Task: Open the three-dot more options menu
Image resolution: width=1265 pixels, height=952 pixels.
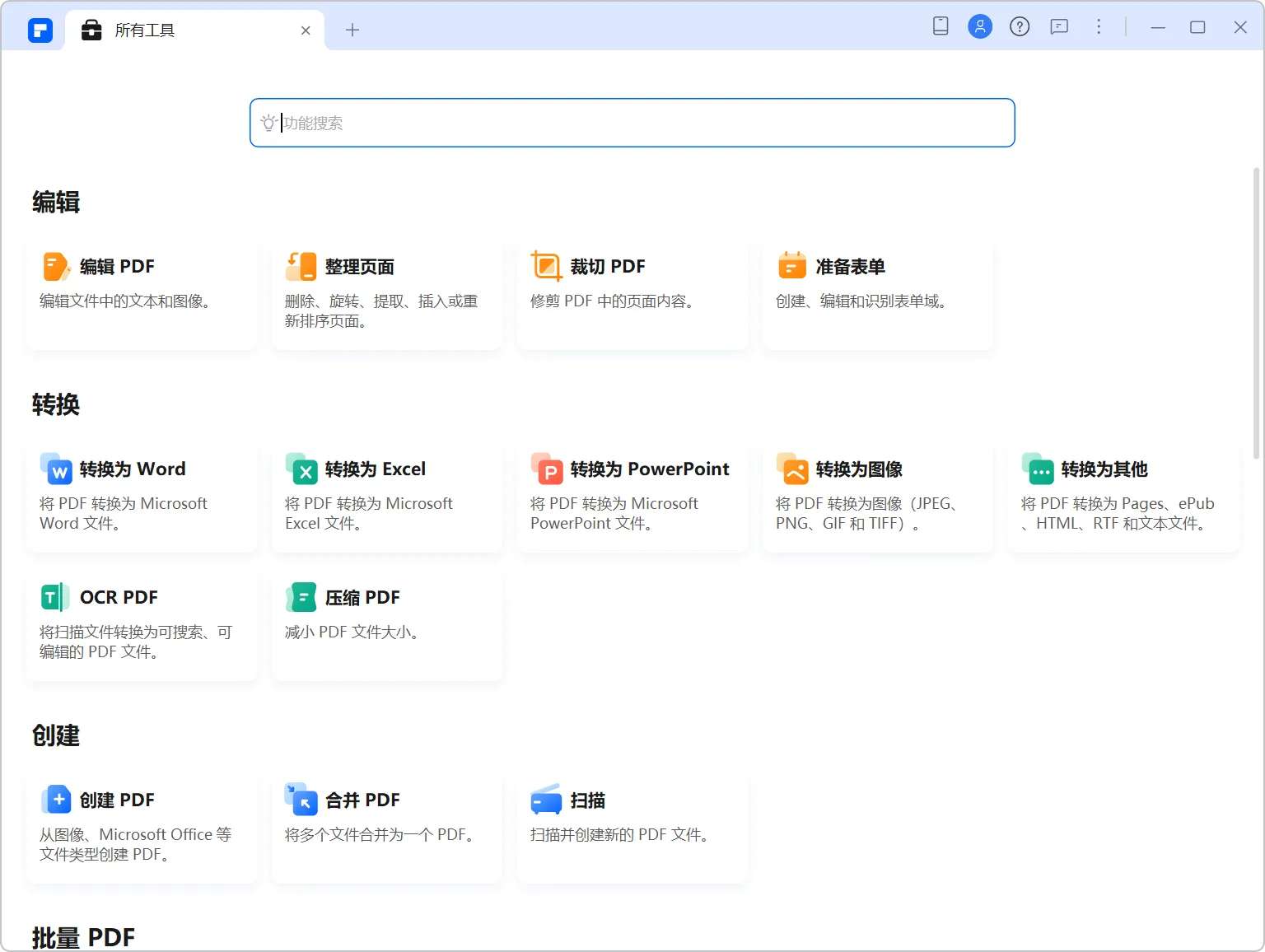Action: tap(1099, 27)
